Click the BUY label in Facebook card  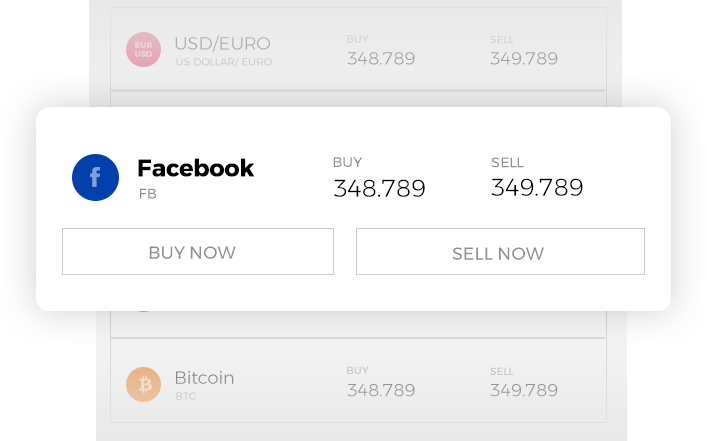[x=347, y=162]
